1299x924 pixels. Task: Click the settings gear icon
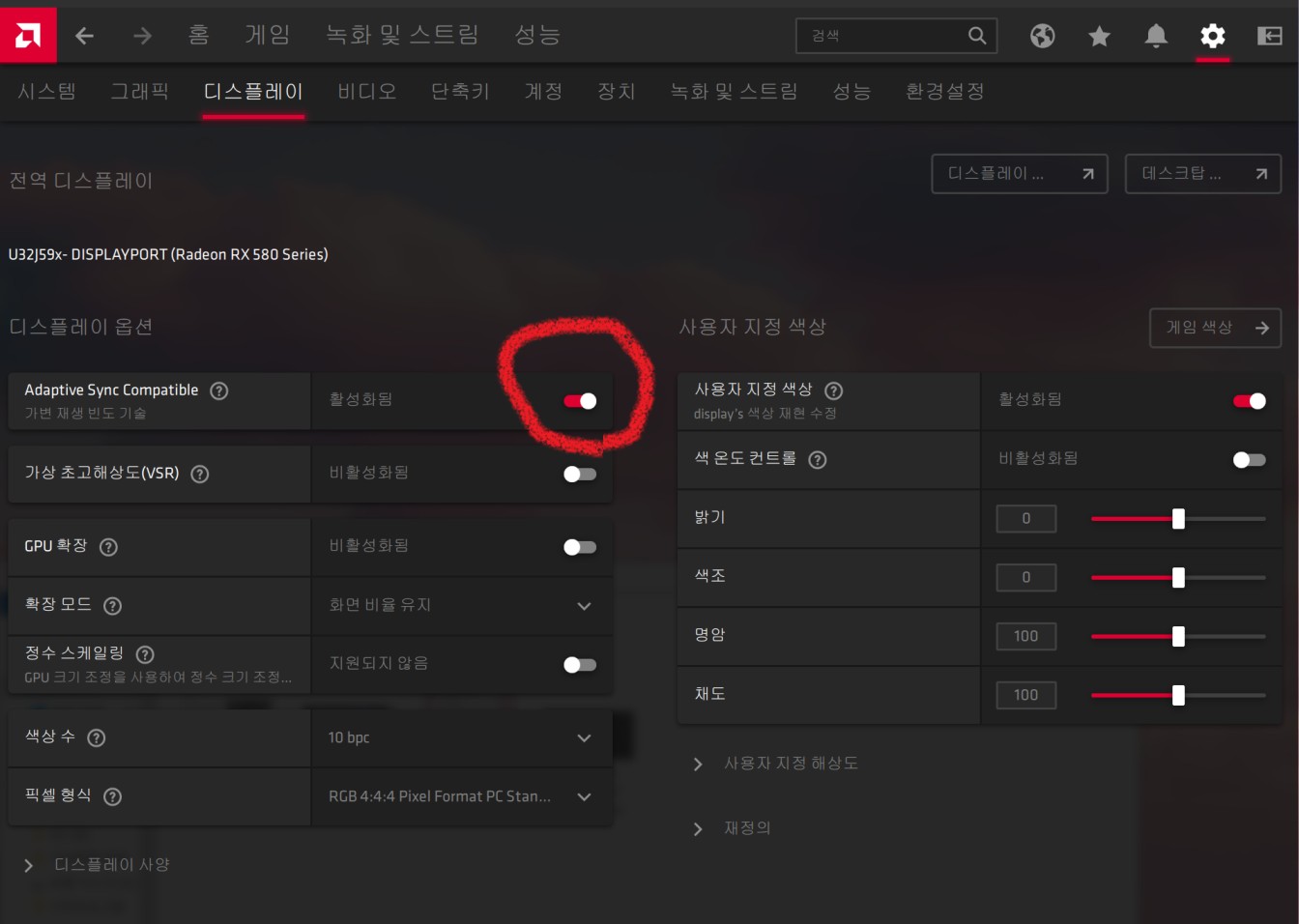pos(1212,35)
